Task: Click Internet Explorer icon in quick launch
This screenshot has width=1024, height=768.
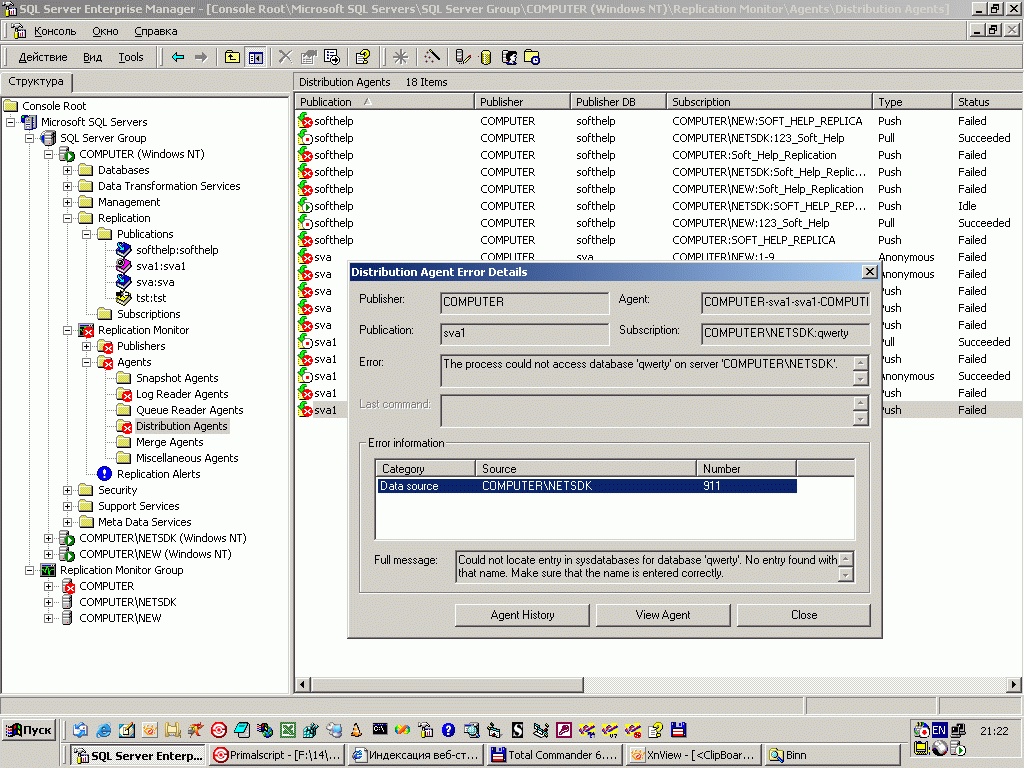Action: point(103,730)
